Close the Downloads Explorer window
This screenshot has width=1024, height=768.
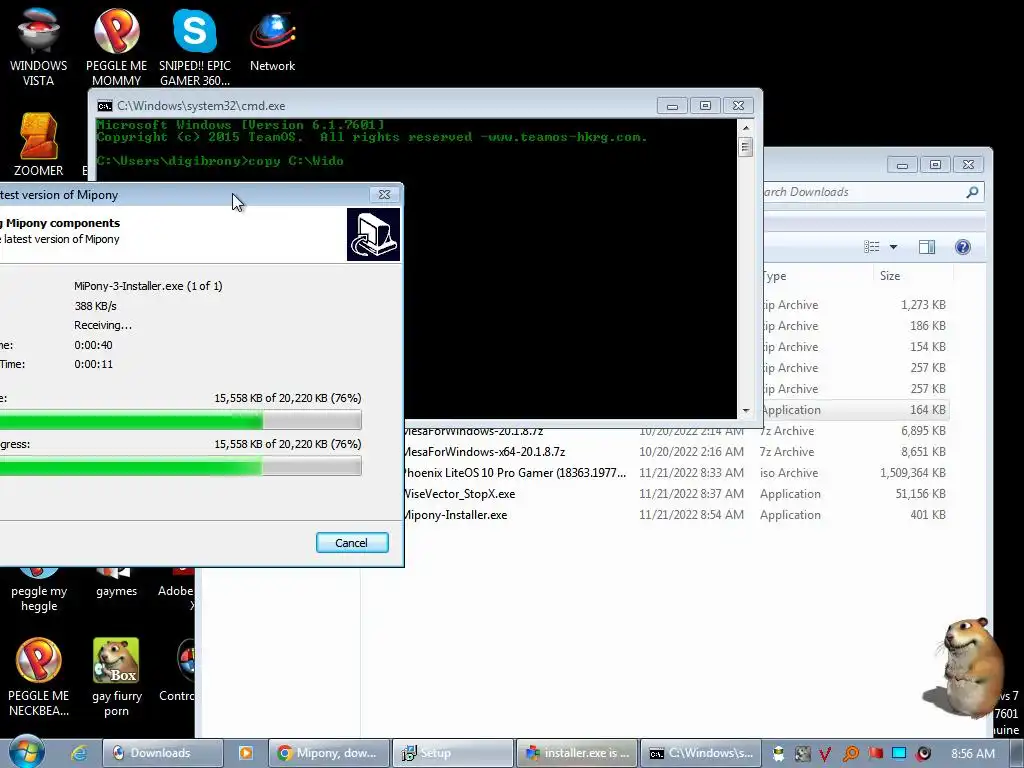coord(968,165)
